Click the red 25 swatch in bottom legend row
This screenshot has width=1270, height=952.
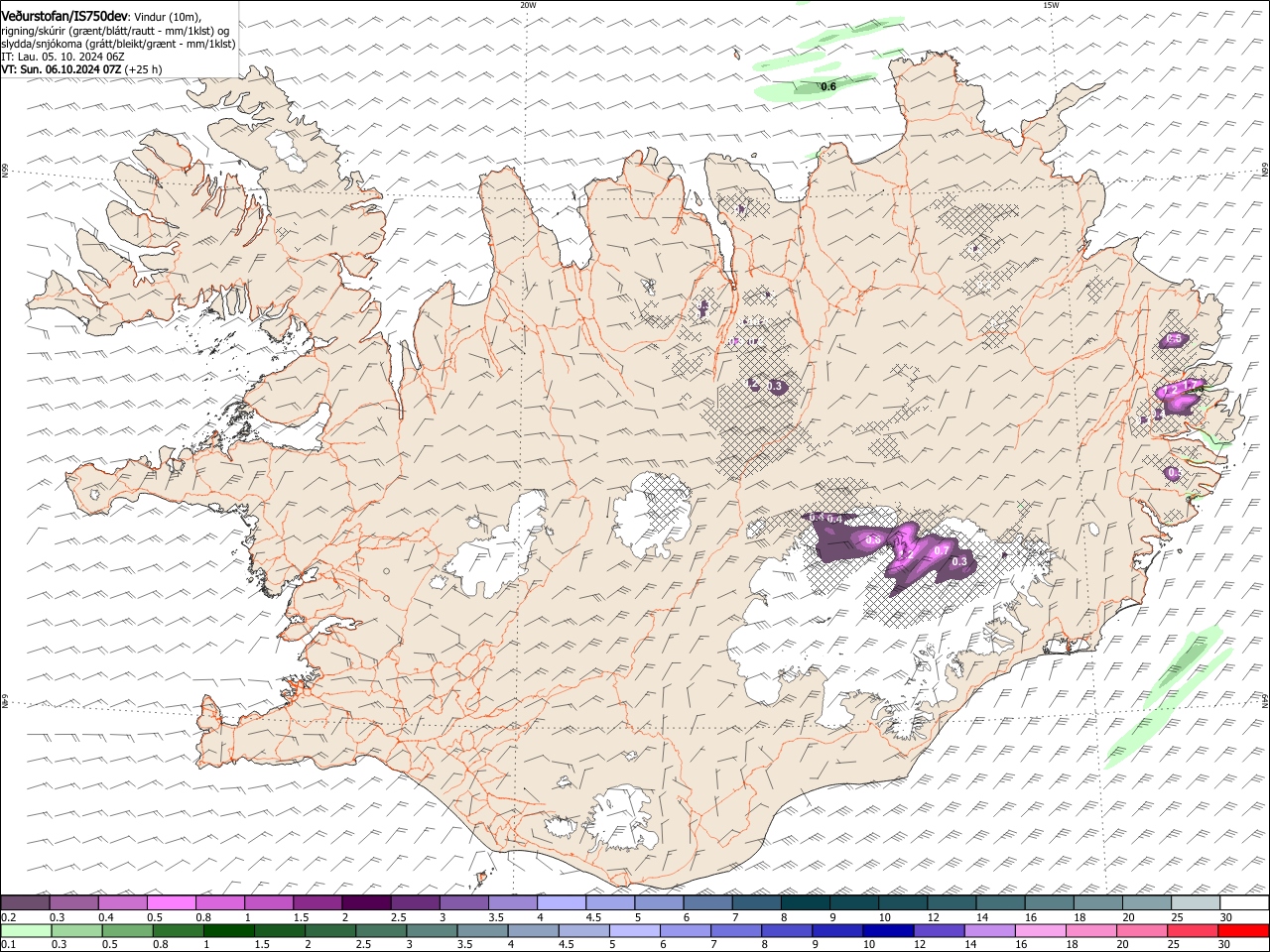tap(1193, 930)
